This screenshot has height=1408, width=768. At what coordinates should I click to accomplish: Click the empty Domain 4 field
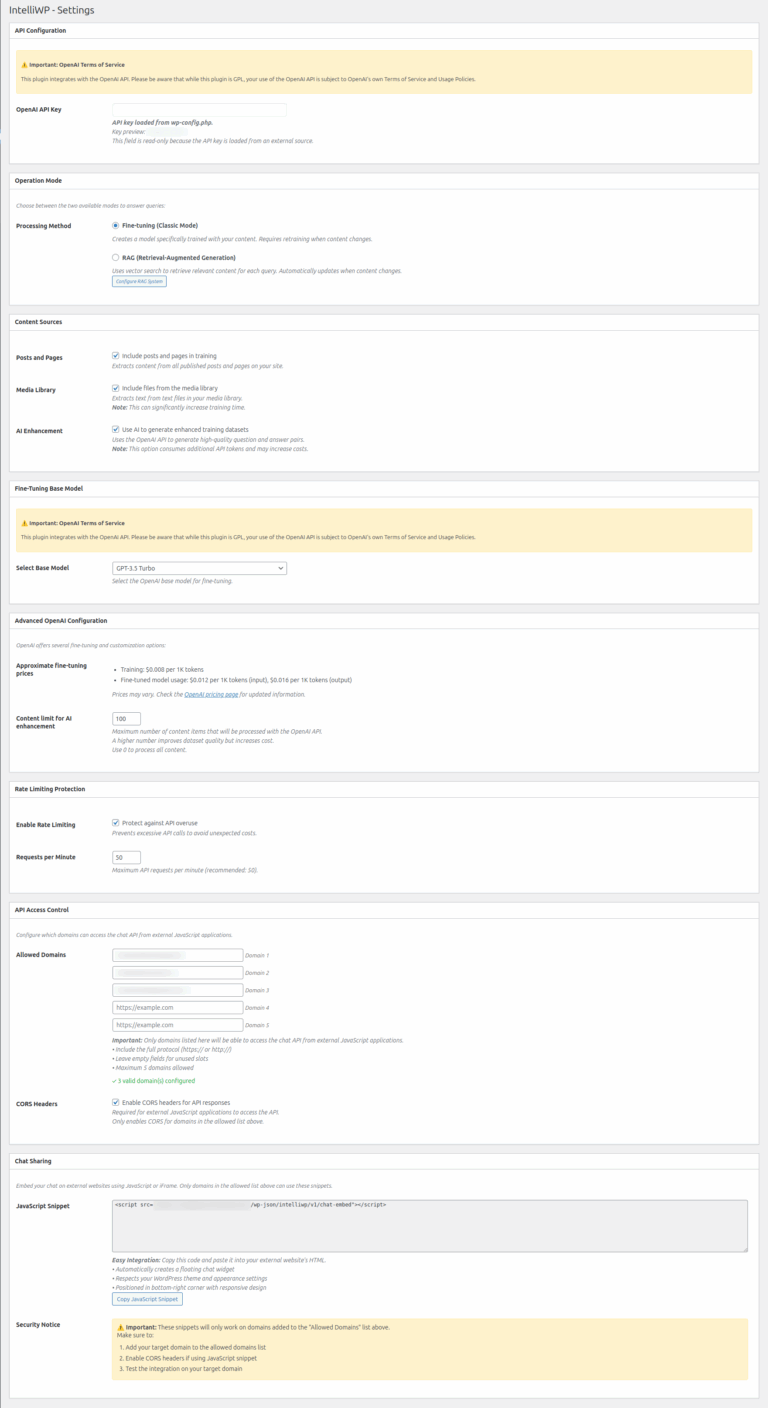178,1007
